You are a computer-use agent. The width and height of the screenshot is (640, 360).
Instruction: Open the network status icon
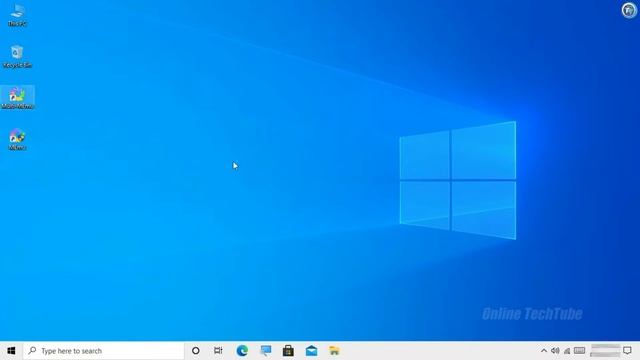point(567,351)
